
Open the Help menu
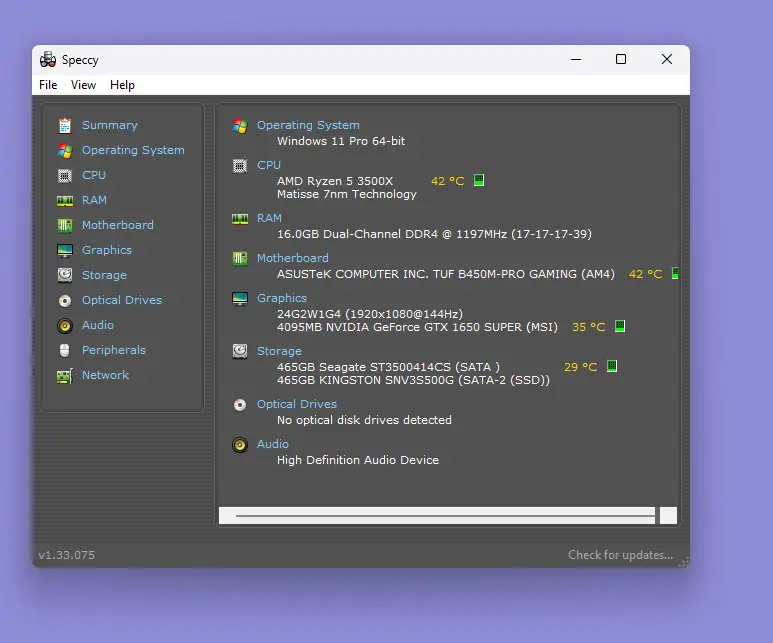(x=122, y=85)
